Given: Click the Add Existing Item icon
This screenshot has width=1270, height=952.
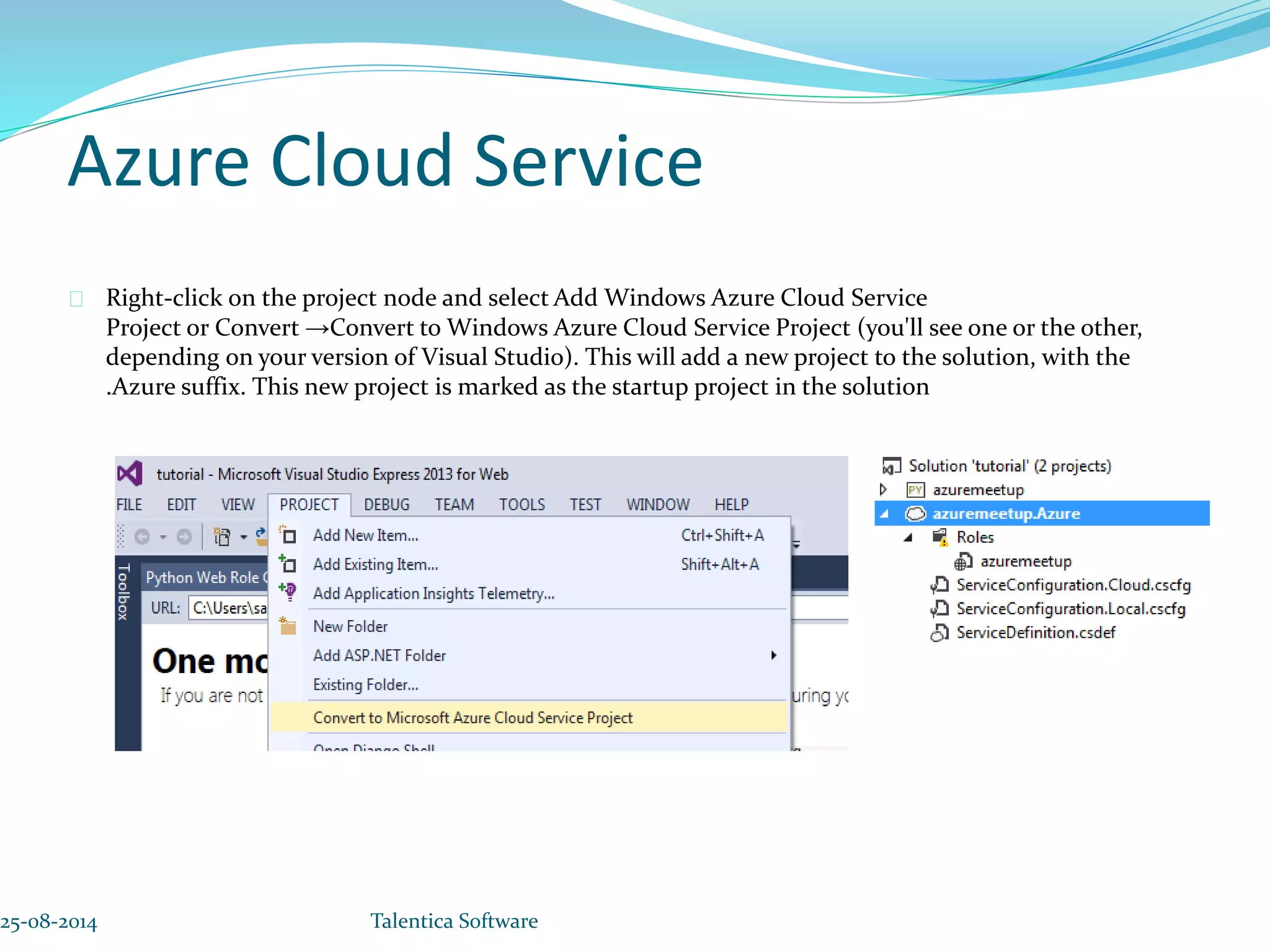Looking at the screenshot, I should 288,563.
